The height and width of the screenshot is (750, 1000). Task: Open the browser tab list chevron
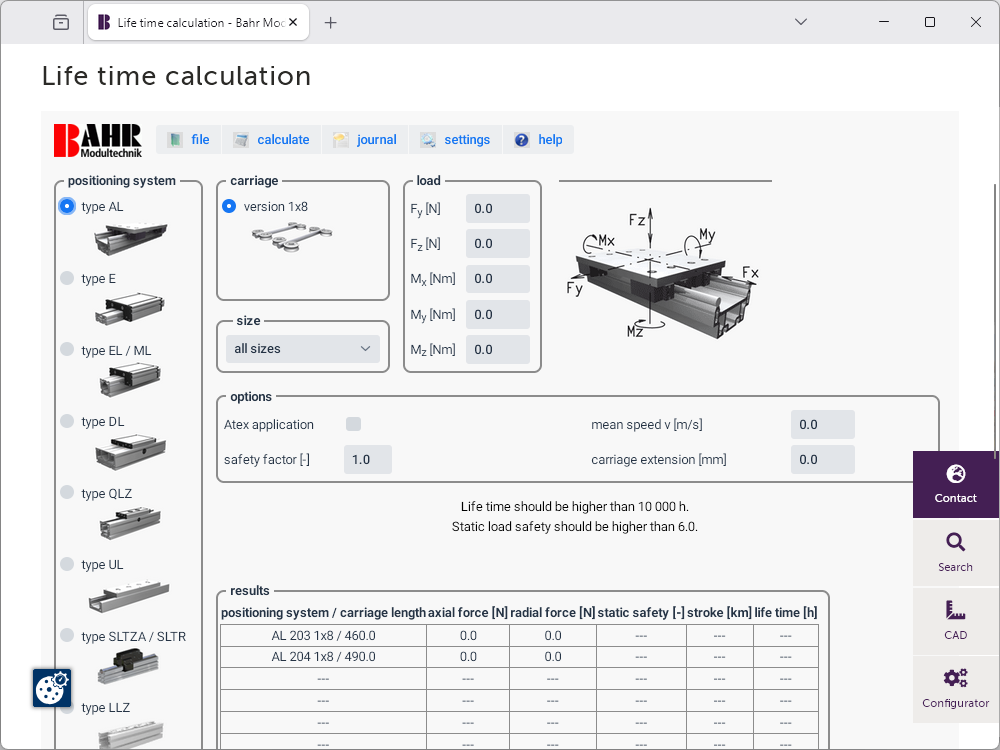coord(800,22)
